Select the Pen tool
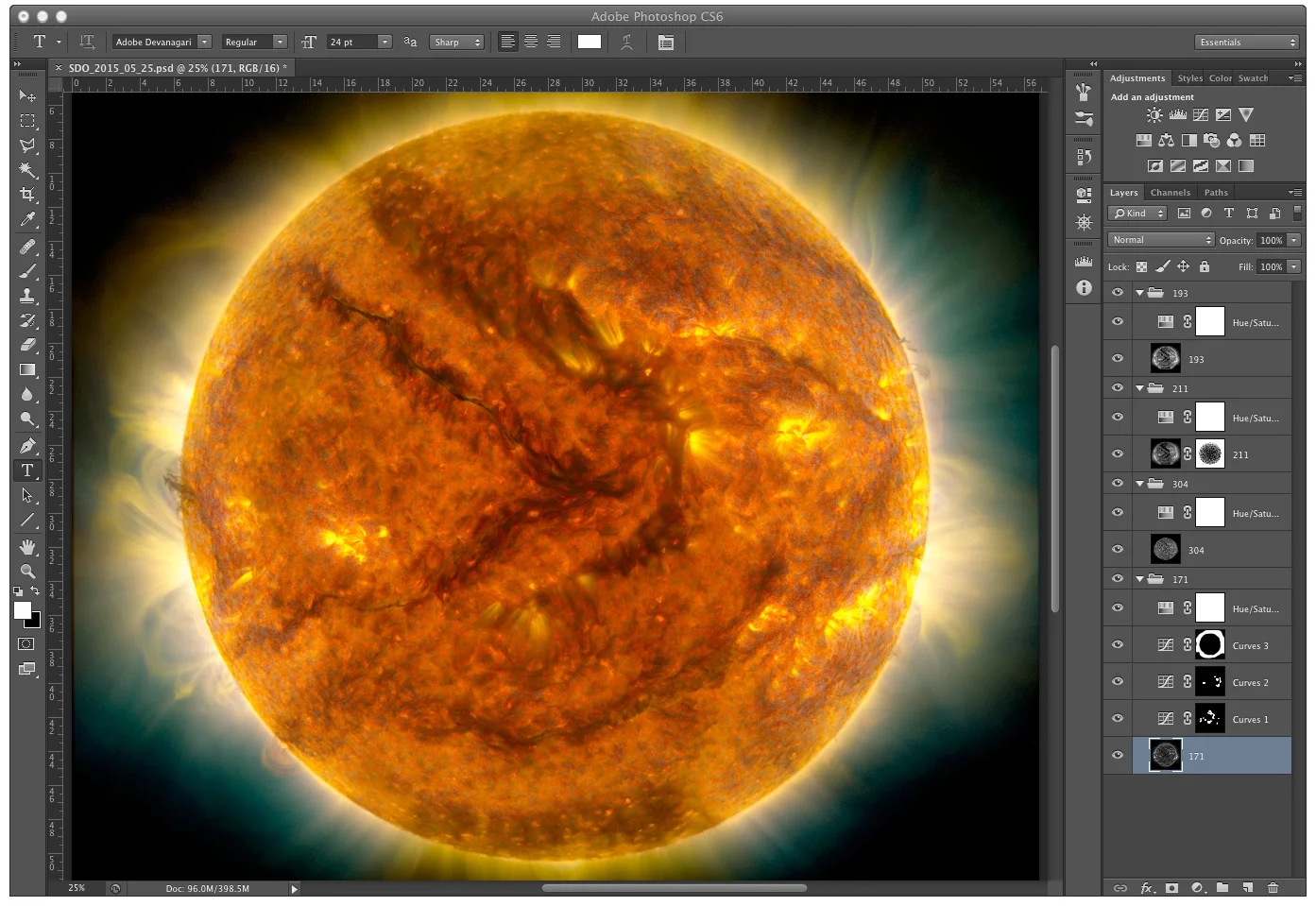The image size is (1316, 906). click(27, 446)
